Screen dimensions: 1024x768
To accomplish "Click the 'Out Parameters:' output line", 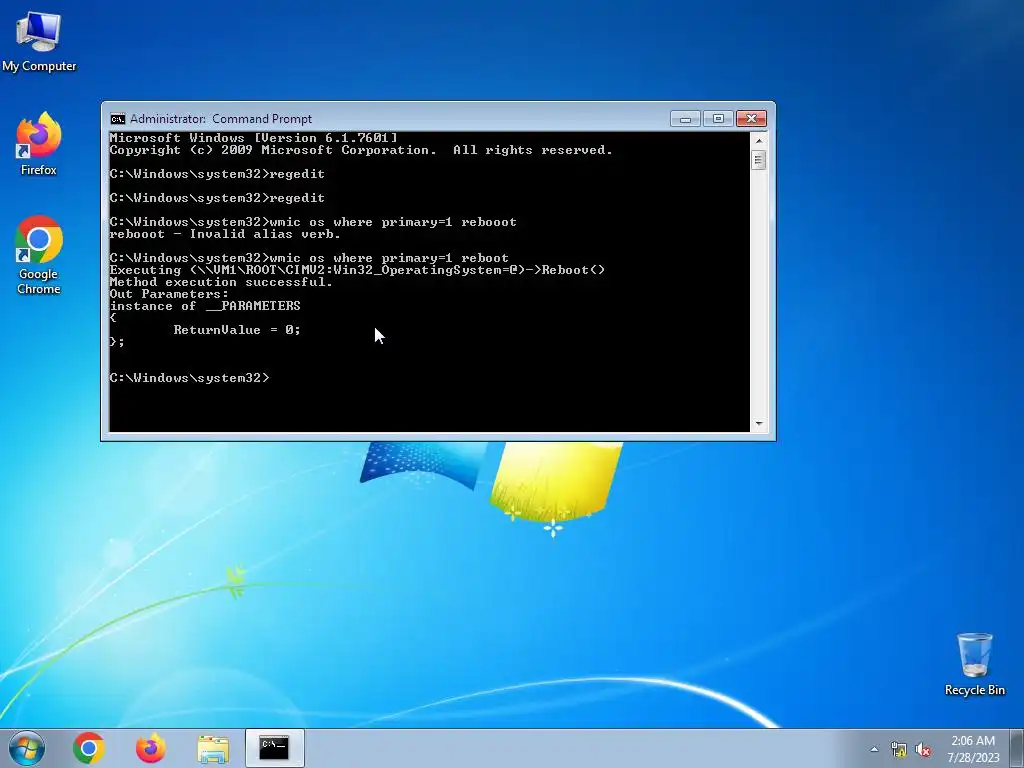I will click(x=168, y=294).
